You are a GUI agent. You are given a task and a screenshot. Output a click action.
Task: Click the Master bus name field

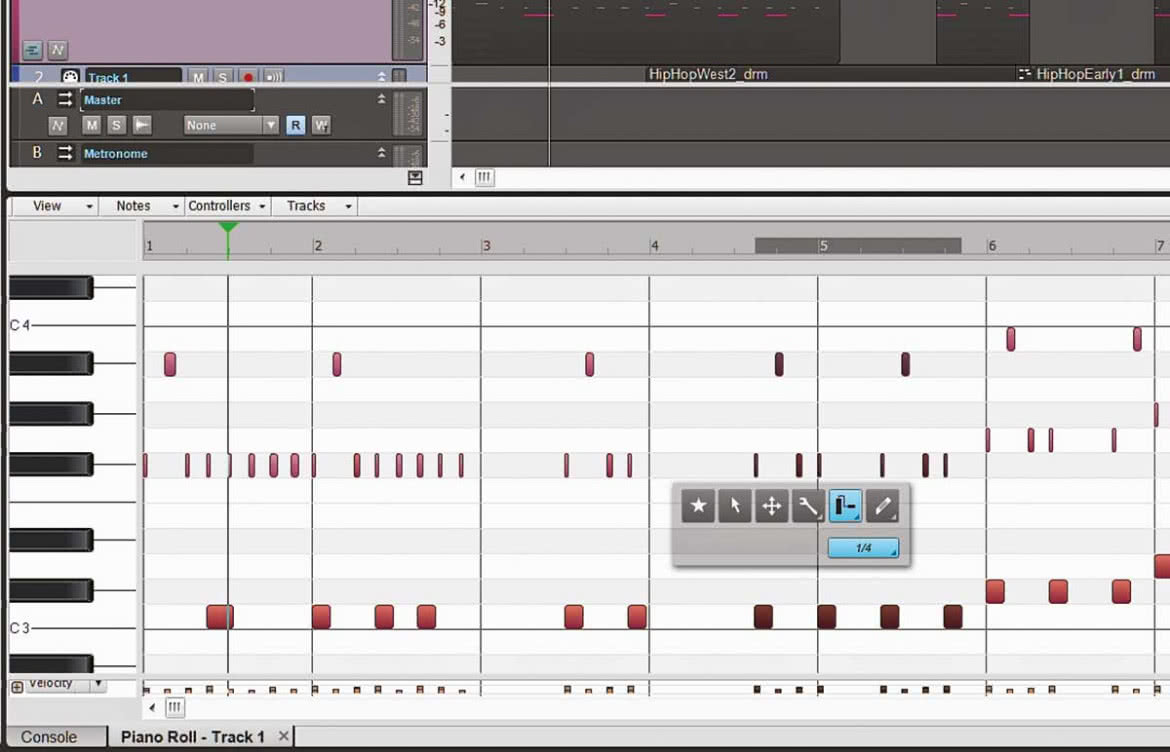167,99
